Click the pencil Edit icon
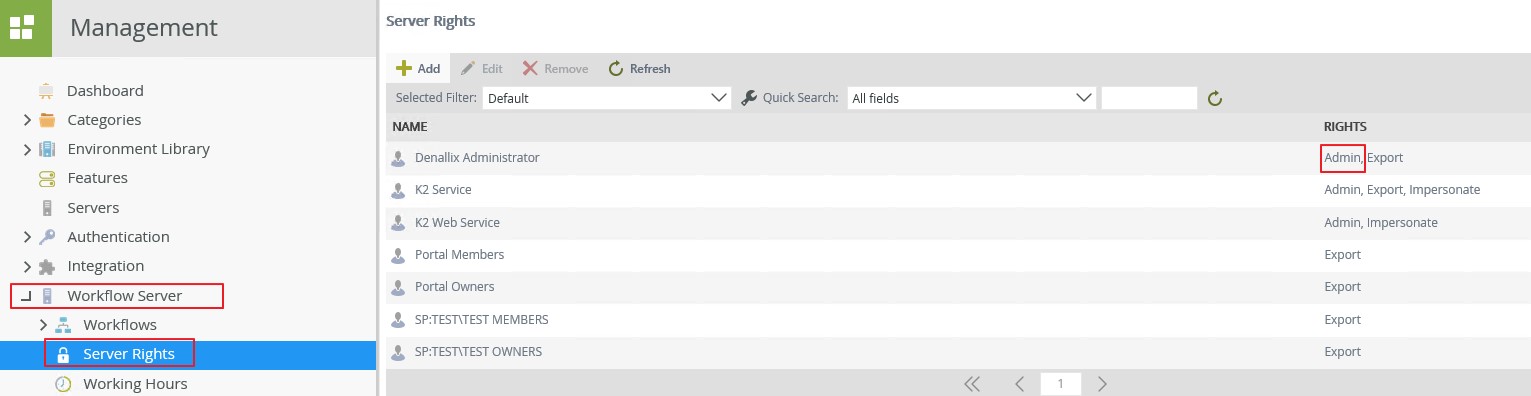1531x396 pixels. pos(468,69)
